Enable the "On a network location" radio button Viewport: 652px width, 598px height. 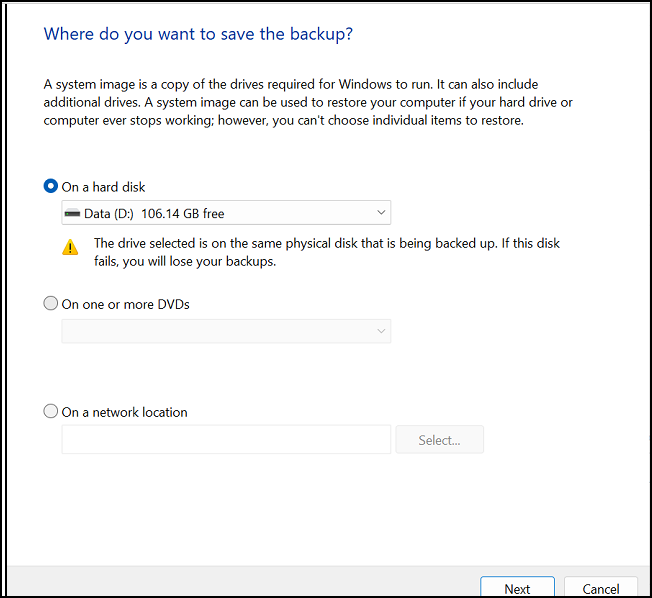coord(51,411)
